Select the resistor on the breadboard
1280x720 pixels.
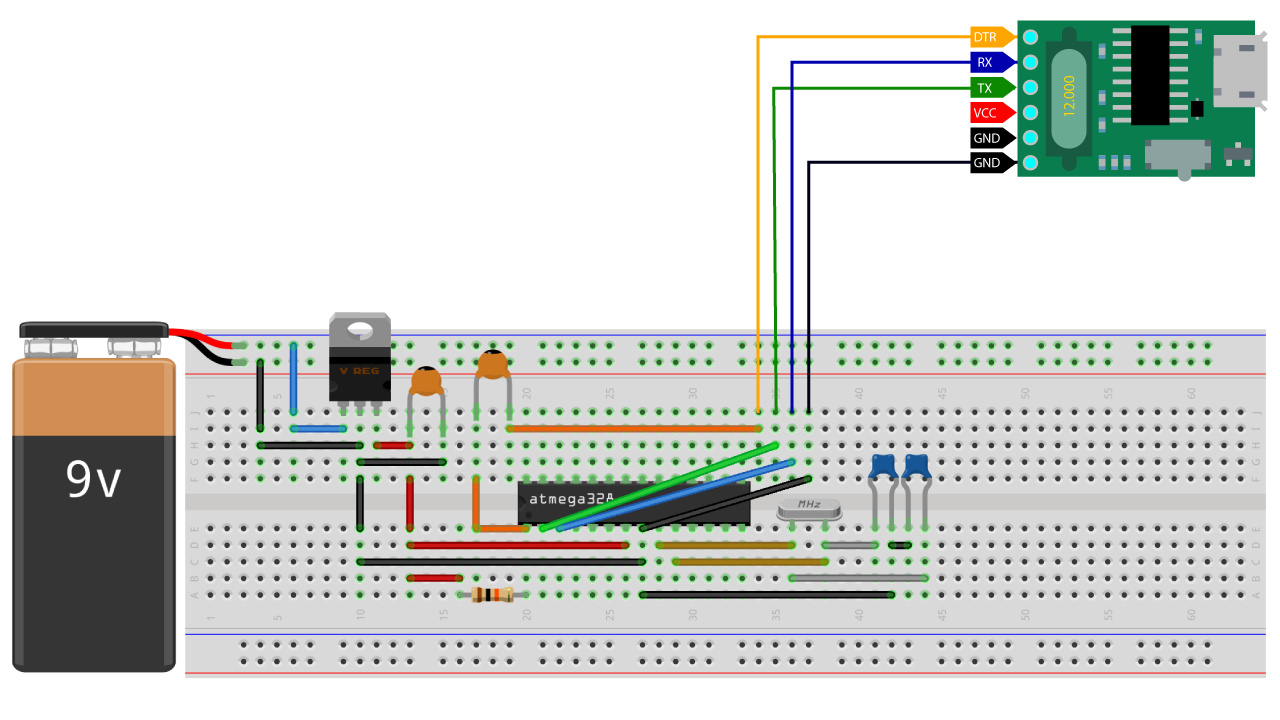[492, 595]
